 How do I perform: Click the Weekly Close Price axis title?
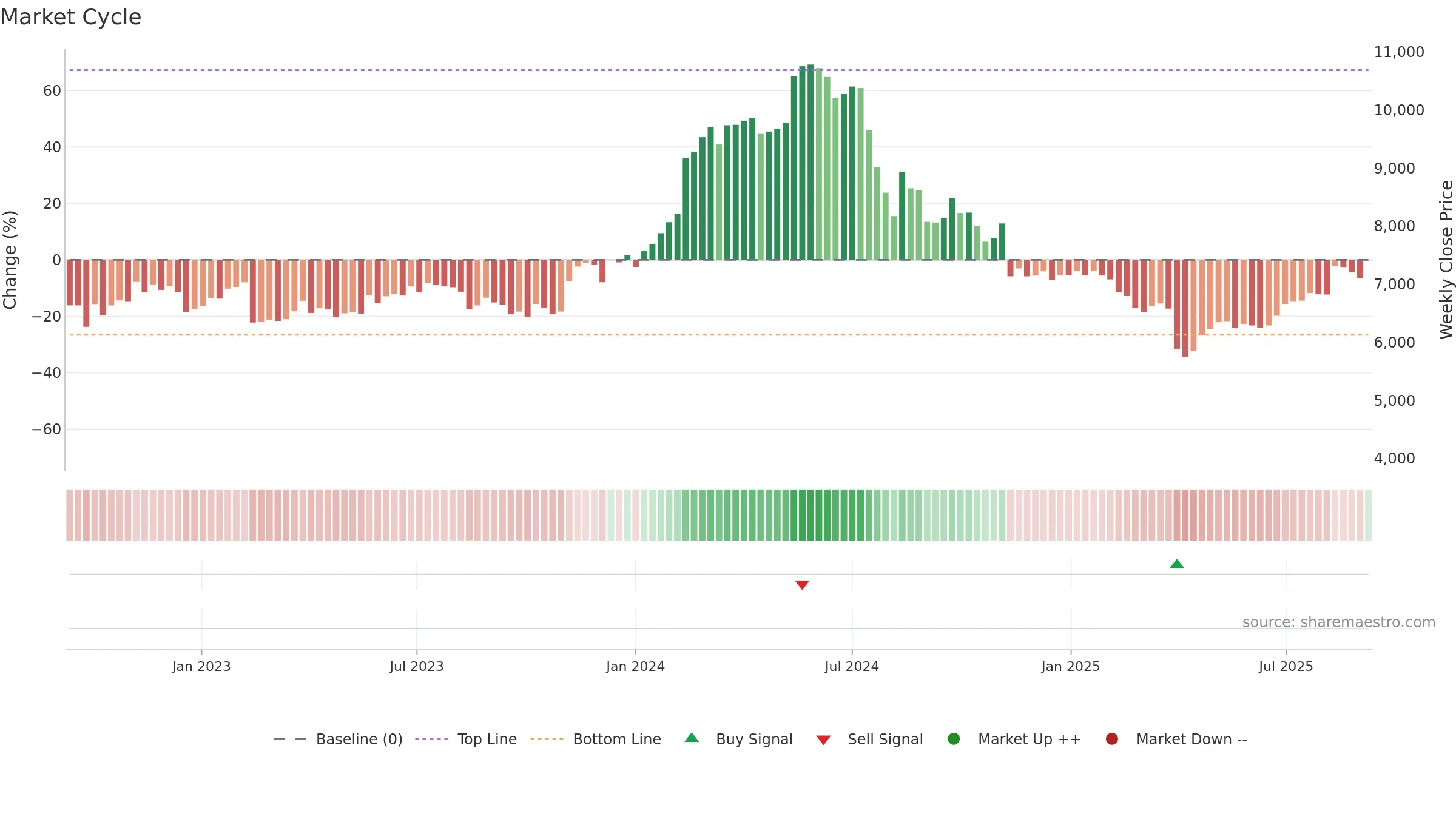point(1446,260)
